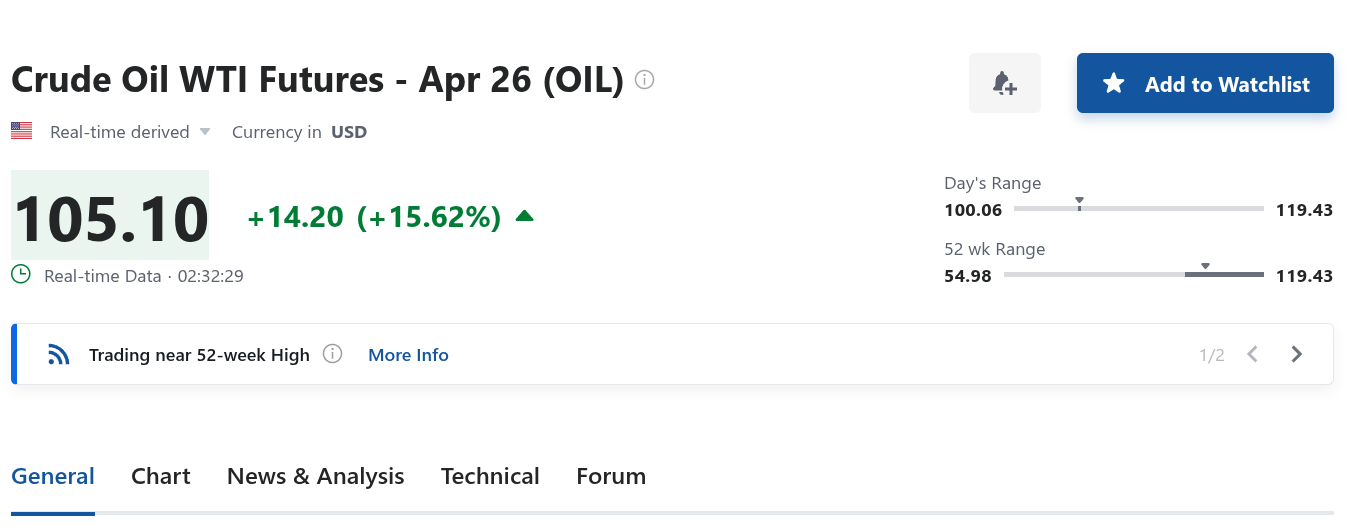Click the create alert bell icon
The height and width of the screenshot is (528, 1360).
[x=1005, y=83]
